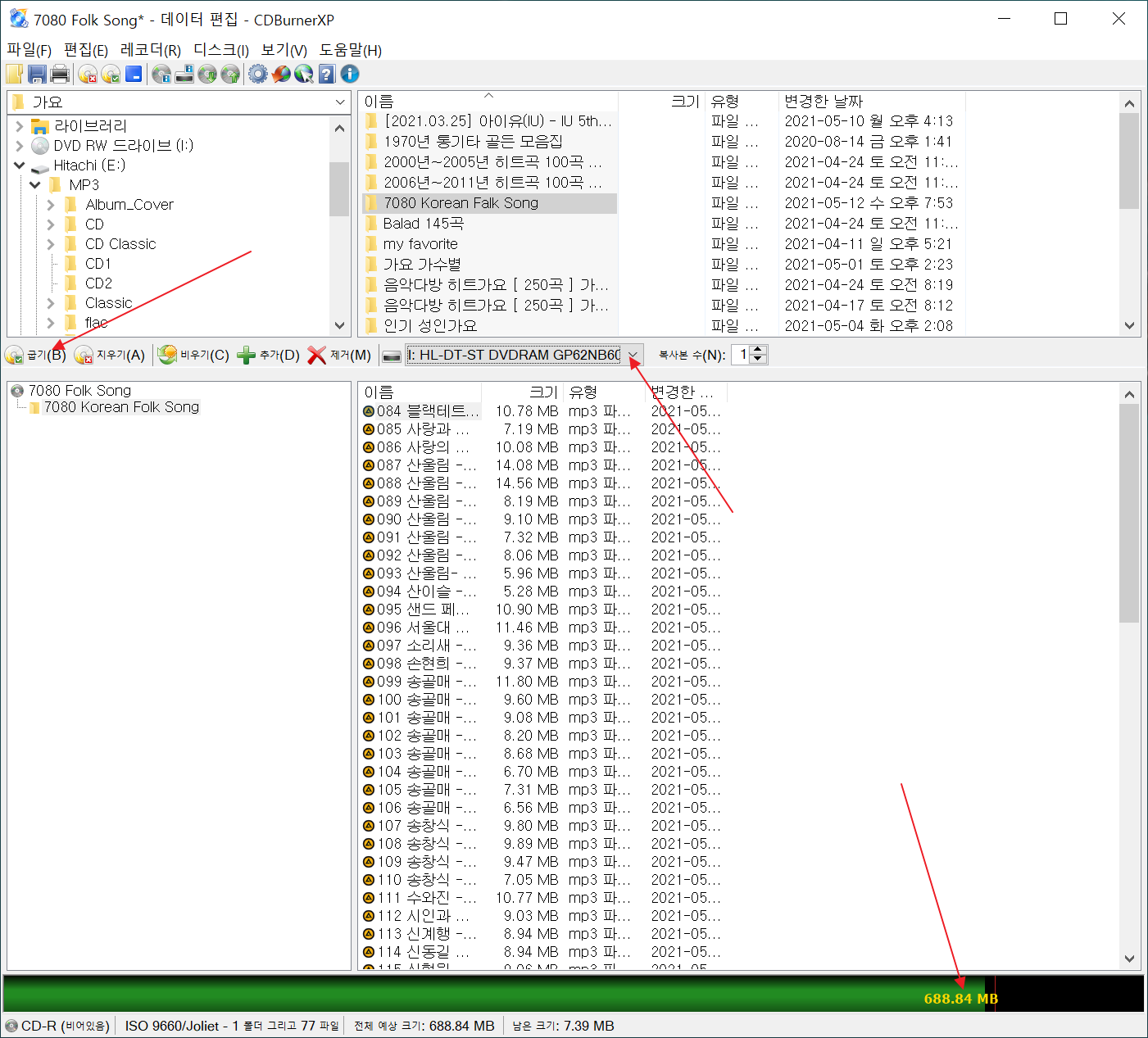Click the 제거(M) remove button
Viewport: 1148px width, 1038px height.
click(x=339, y=355)
